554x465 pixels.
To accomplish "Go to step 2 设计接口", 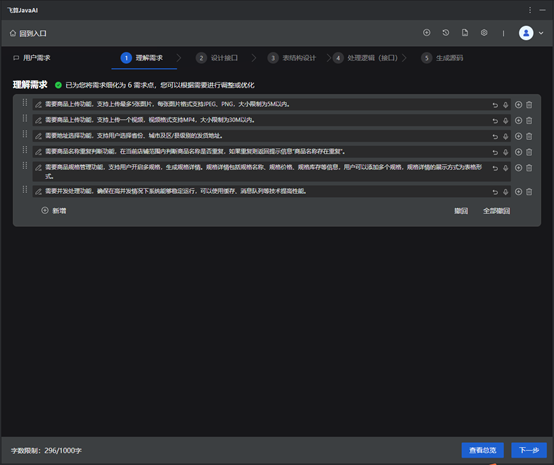I will click(x=217, y=58).
